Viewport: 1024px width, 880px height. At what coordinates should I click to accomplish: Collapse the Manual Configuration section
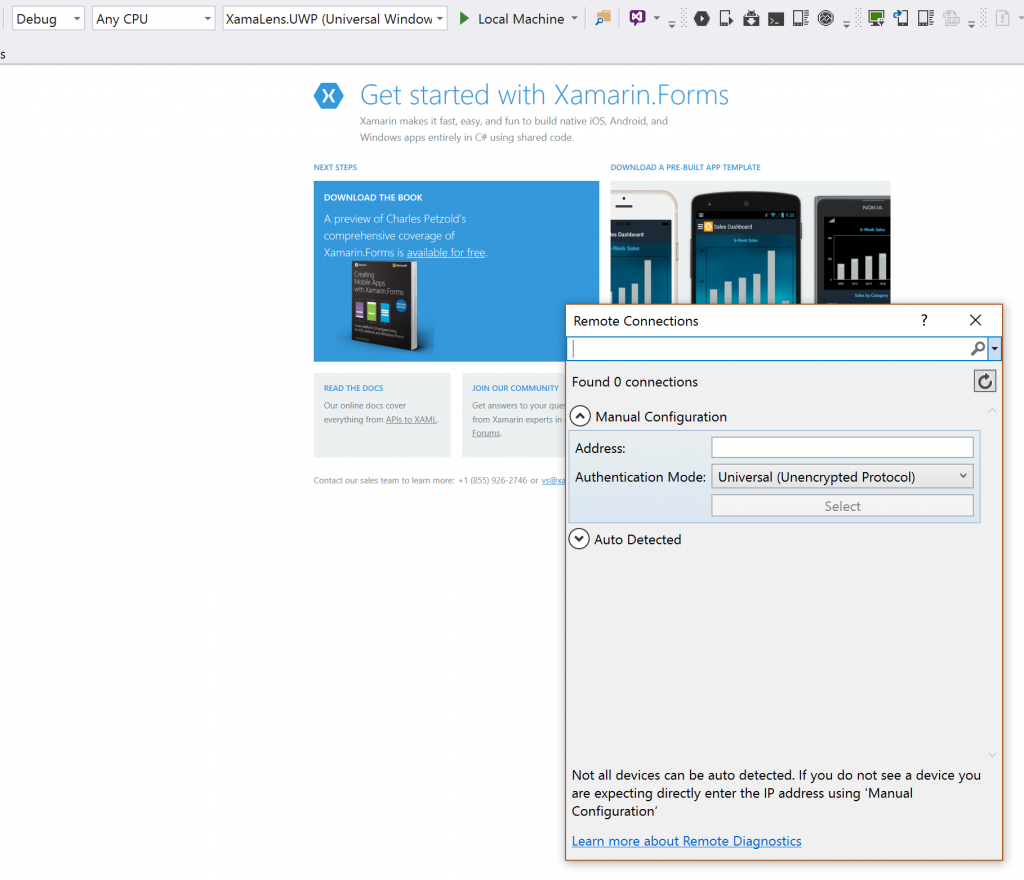click(580, 417)
